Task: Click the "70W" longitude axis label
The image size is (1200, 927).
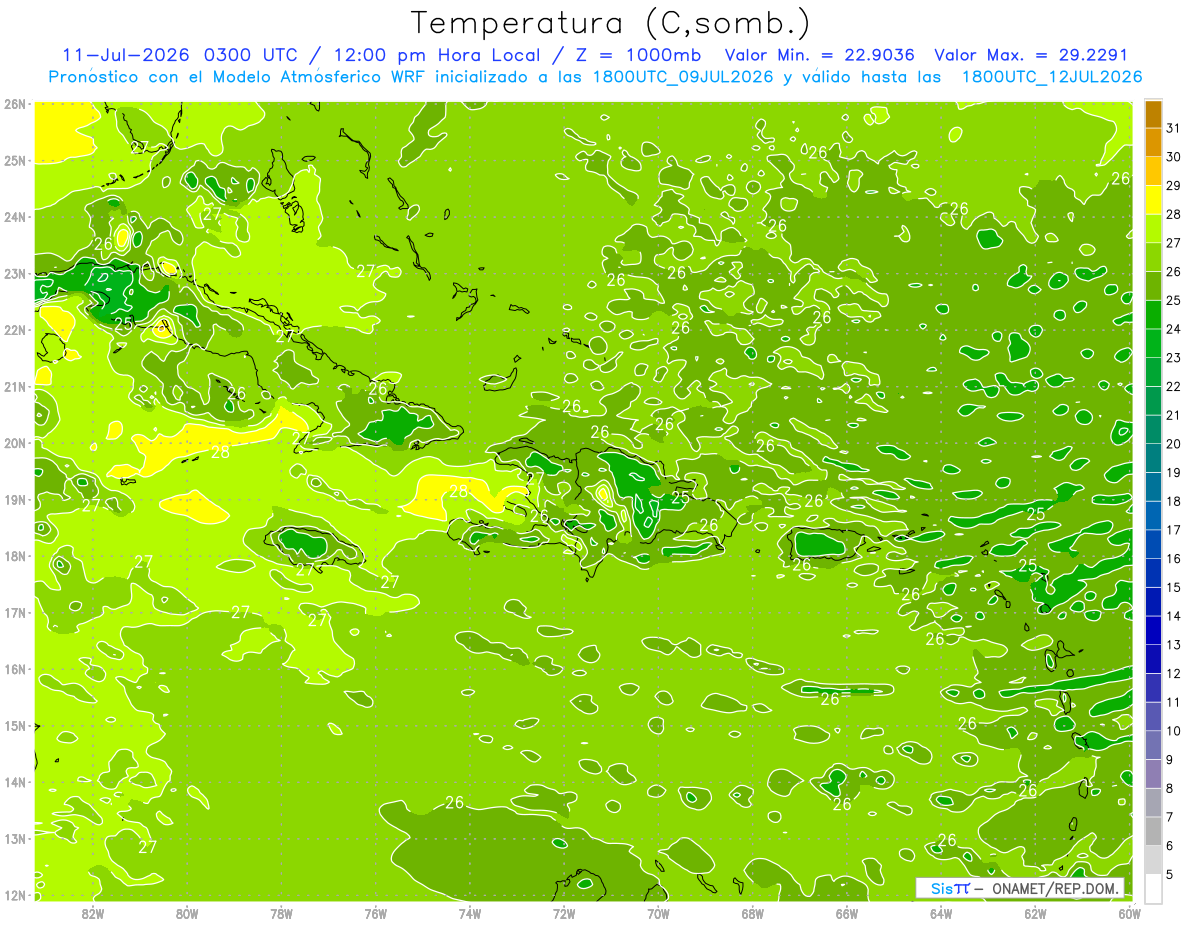Action: pos(658,913)
